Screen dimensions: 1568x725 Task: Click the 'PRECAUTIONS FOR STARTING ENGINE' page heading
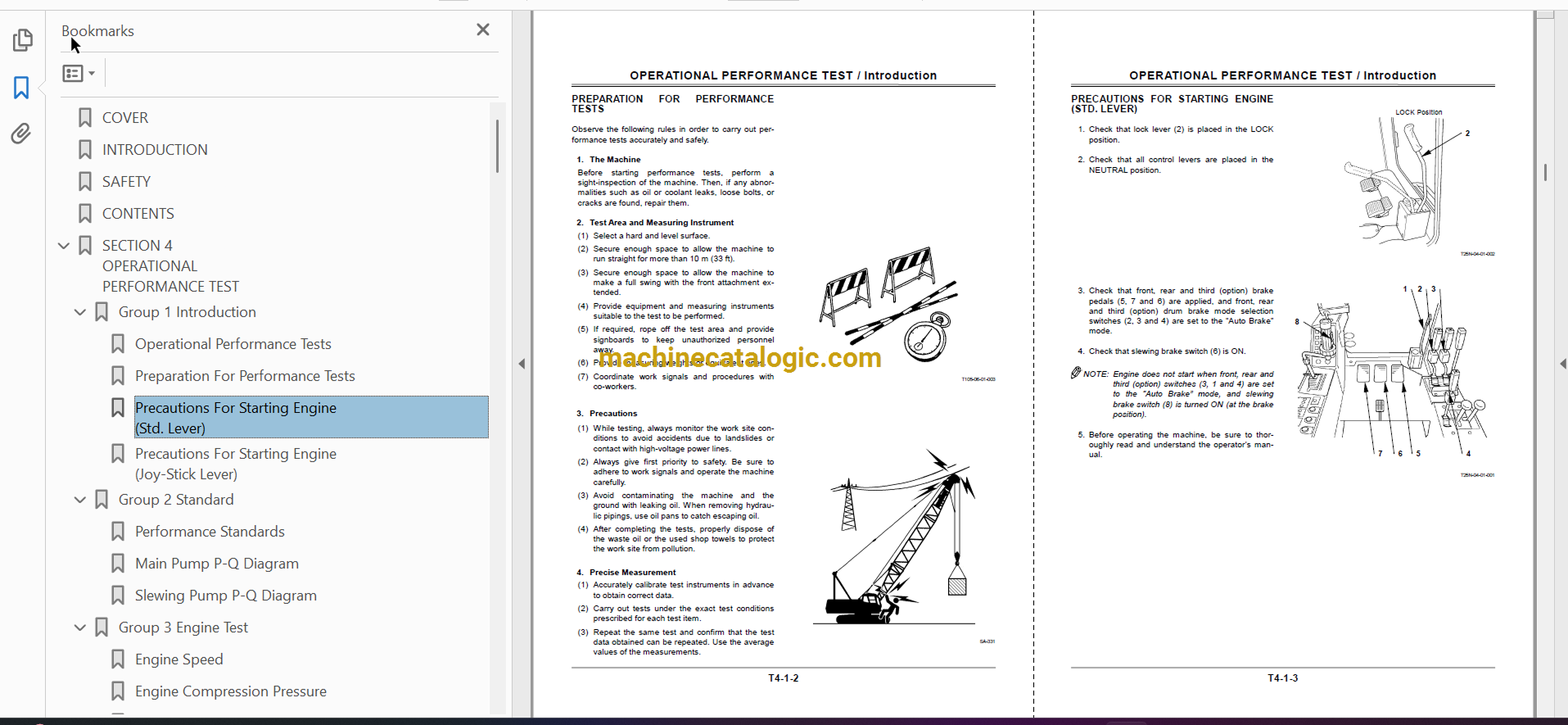tap(1172, 104)
